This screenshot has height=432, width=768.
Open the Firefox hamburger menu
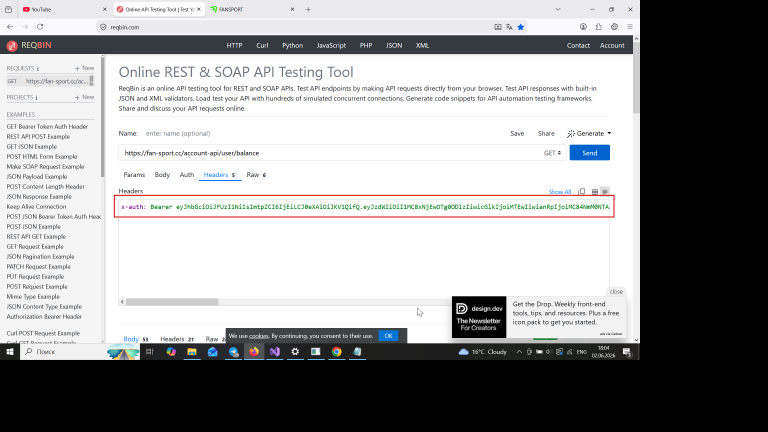[630, 27]
